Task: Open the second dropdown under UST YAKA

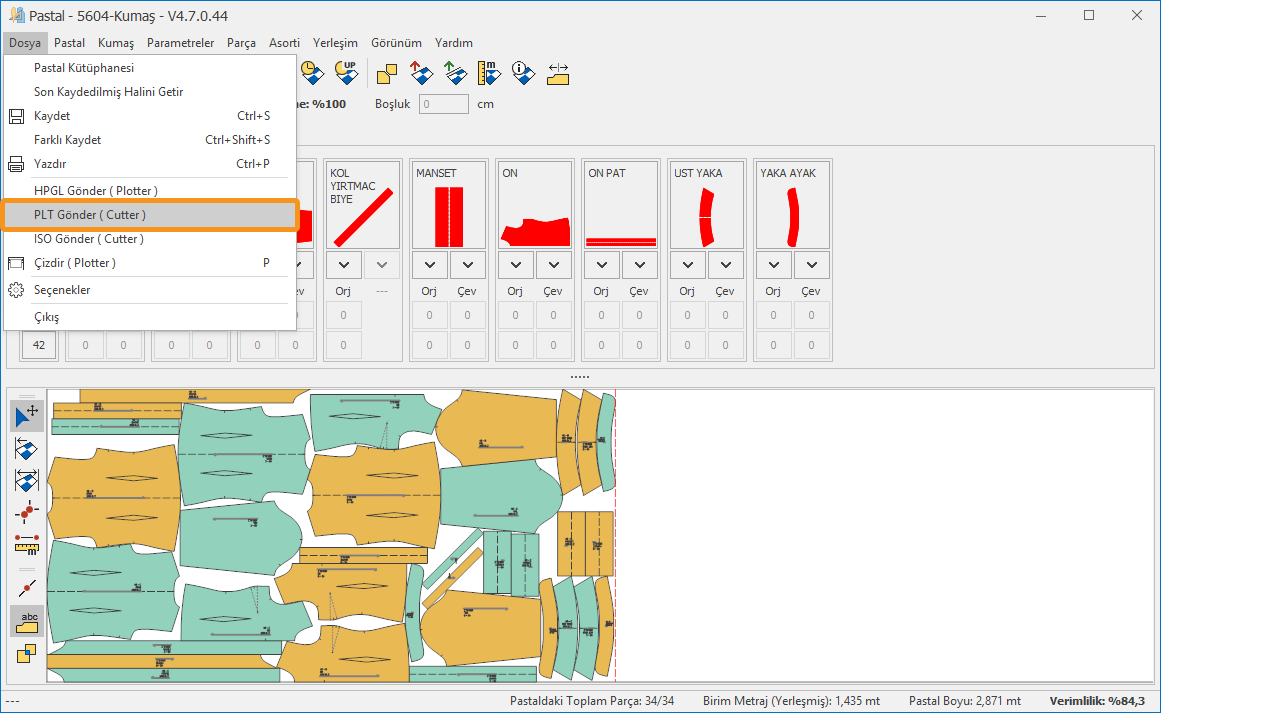Action: click(x=726, y=265)
